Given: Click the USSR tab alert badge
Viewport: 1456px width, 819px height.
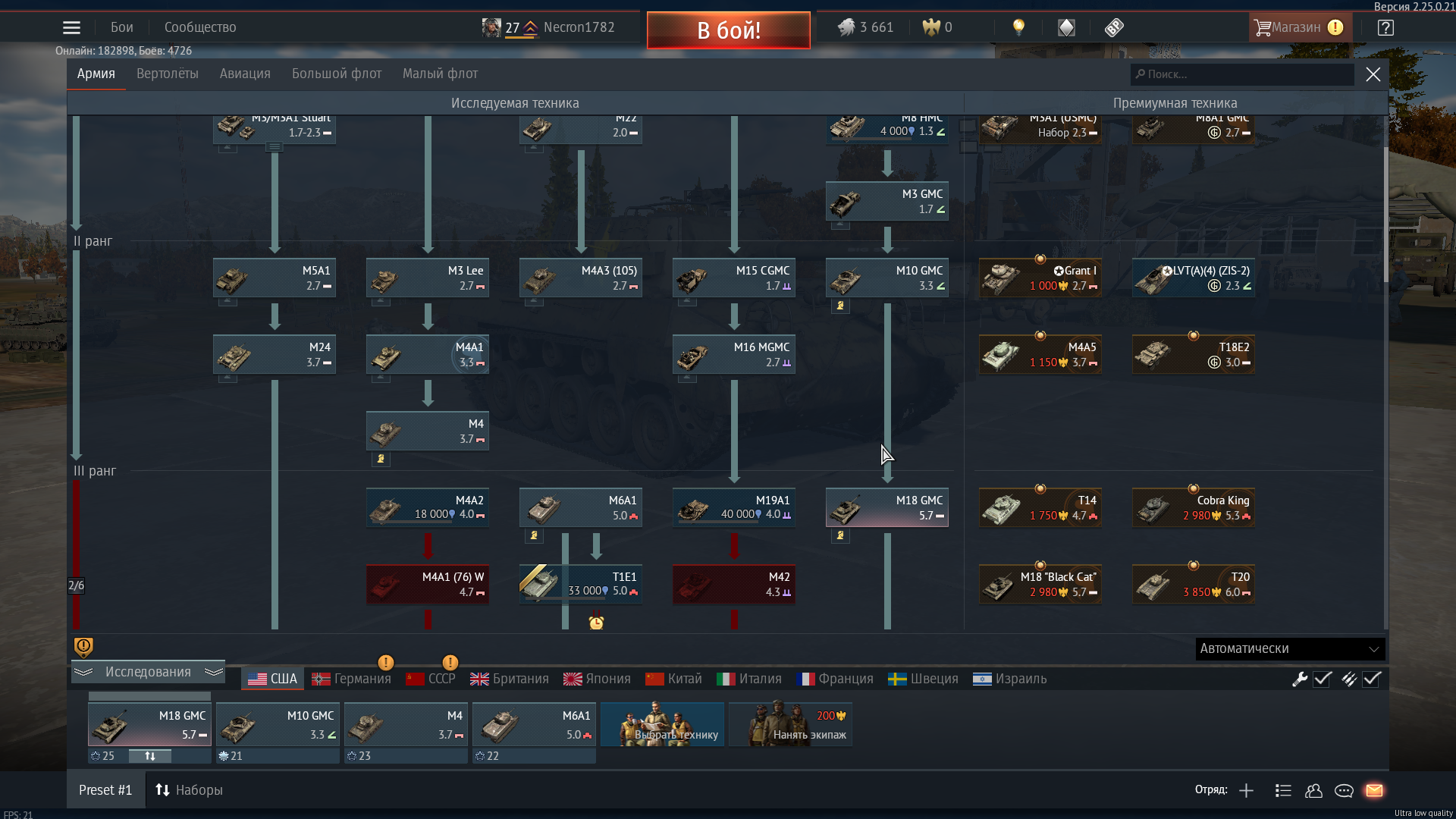Looking at the screenshot, I should tap(450, 662).
